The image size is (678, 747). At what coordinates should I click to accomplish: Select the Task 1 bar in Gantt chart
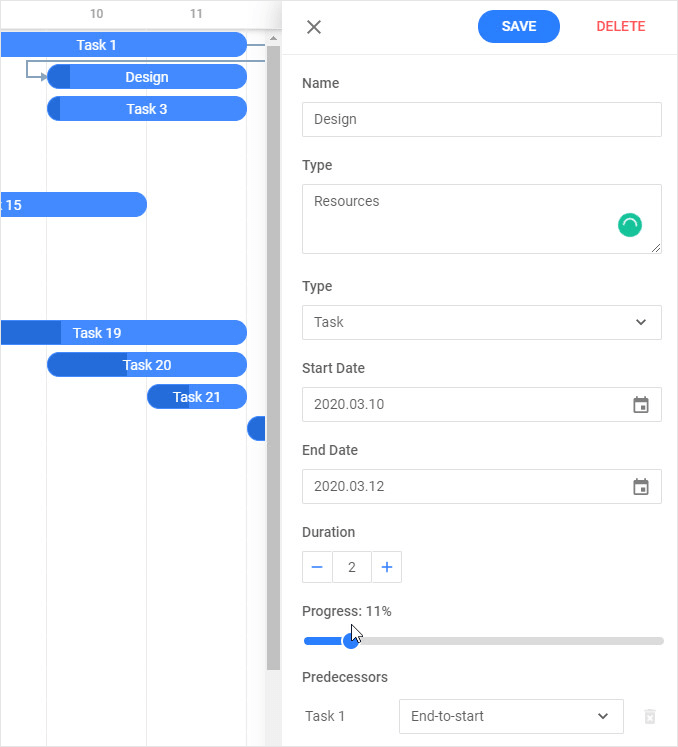click(x=123, y=45)
